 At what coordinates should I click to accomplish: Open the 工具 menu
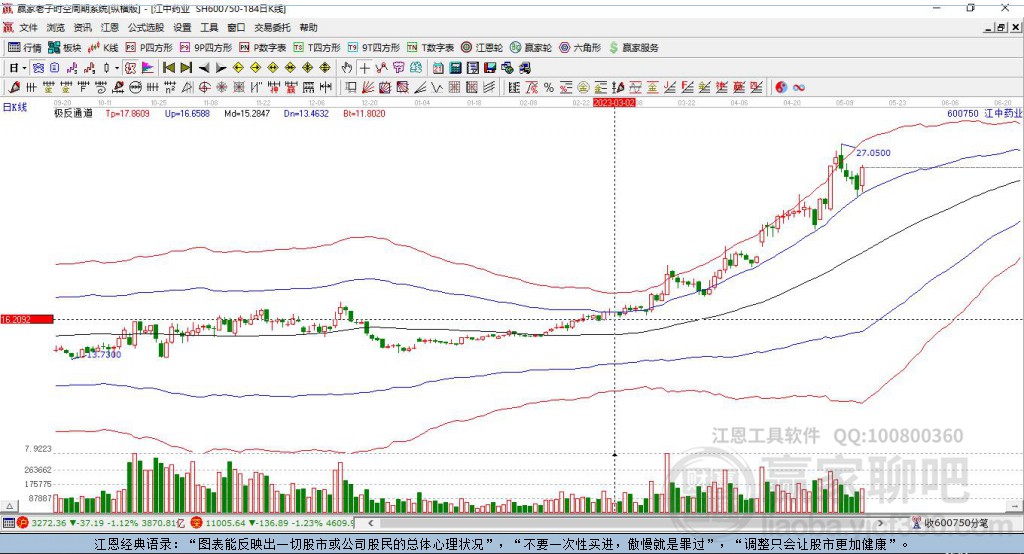209,27
